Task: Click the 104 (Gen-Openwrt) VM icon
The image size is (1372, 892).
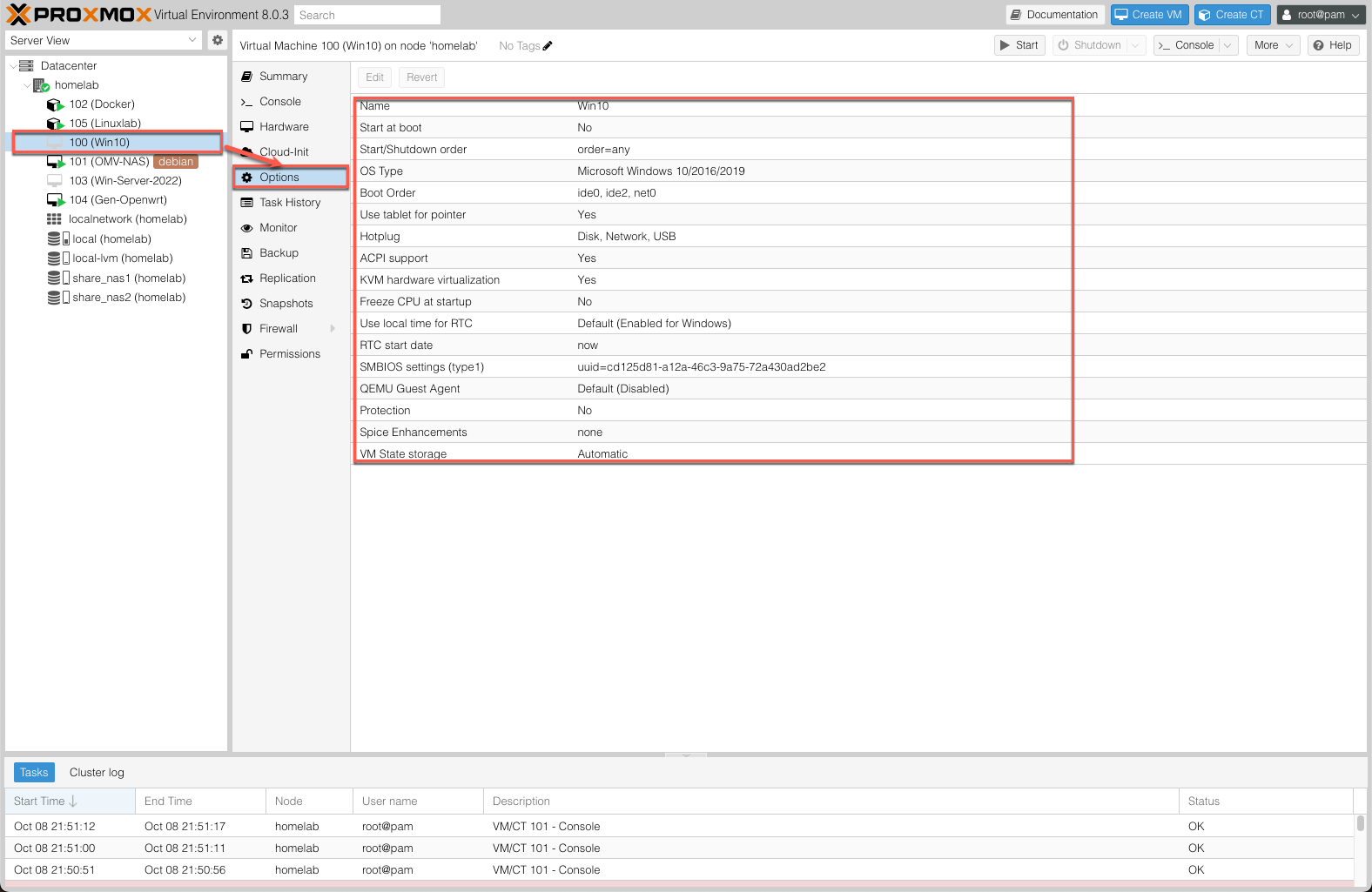Action: point(56,200)
